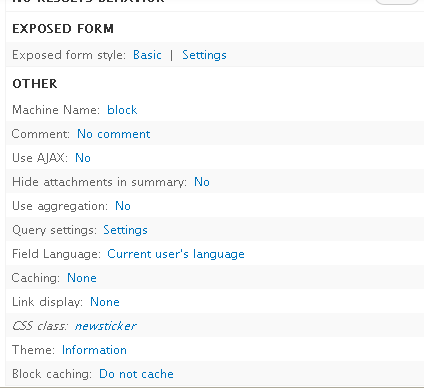Click the Theme label

(33, 350)
